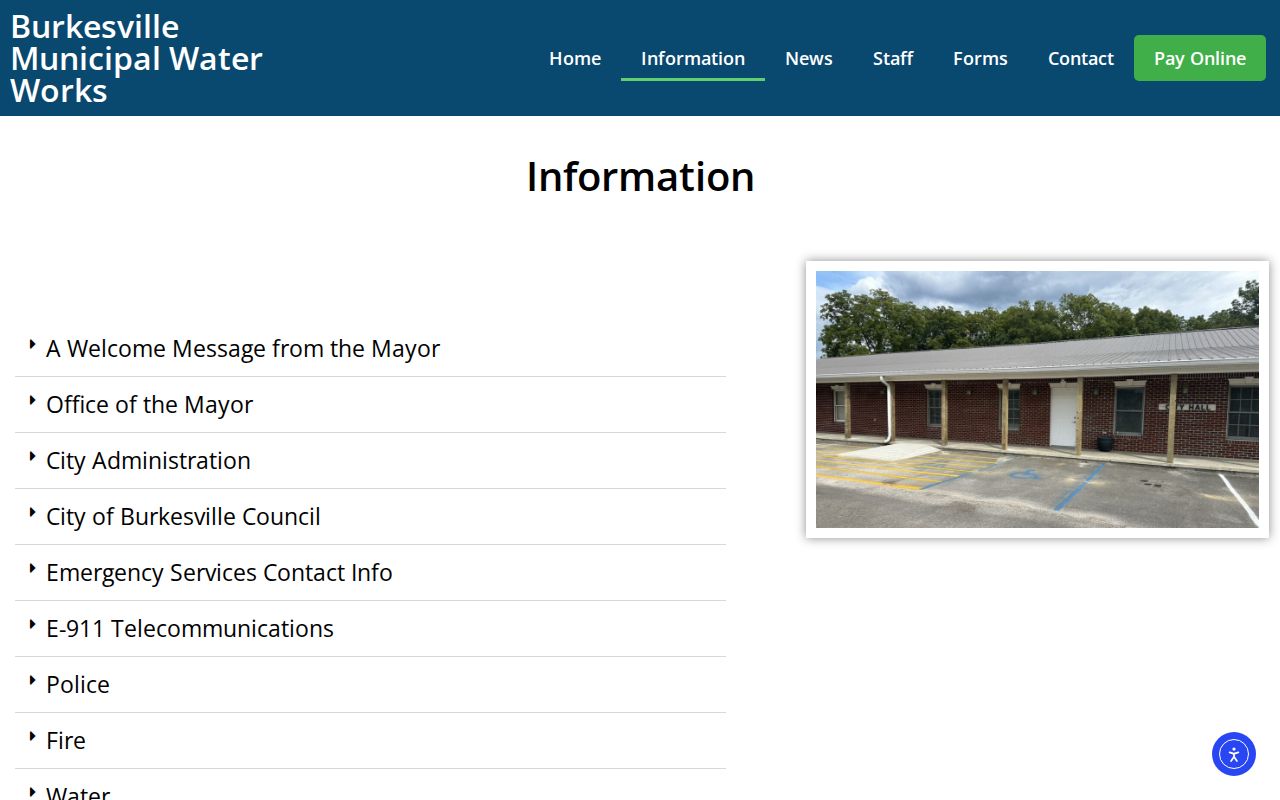Expand Emergency Services Contact Info
The width and height of the screenshot is (1280, 800).
point(370,573)
